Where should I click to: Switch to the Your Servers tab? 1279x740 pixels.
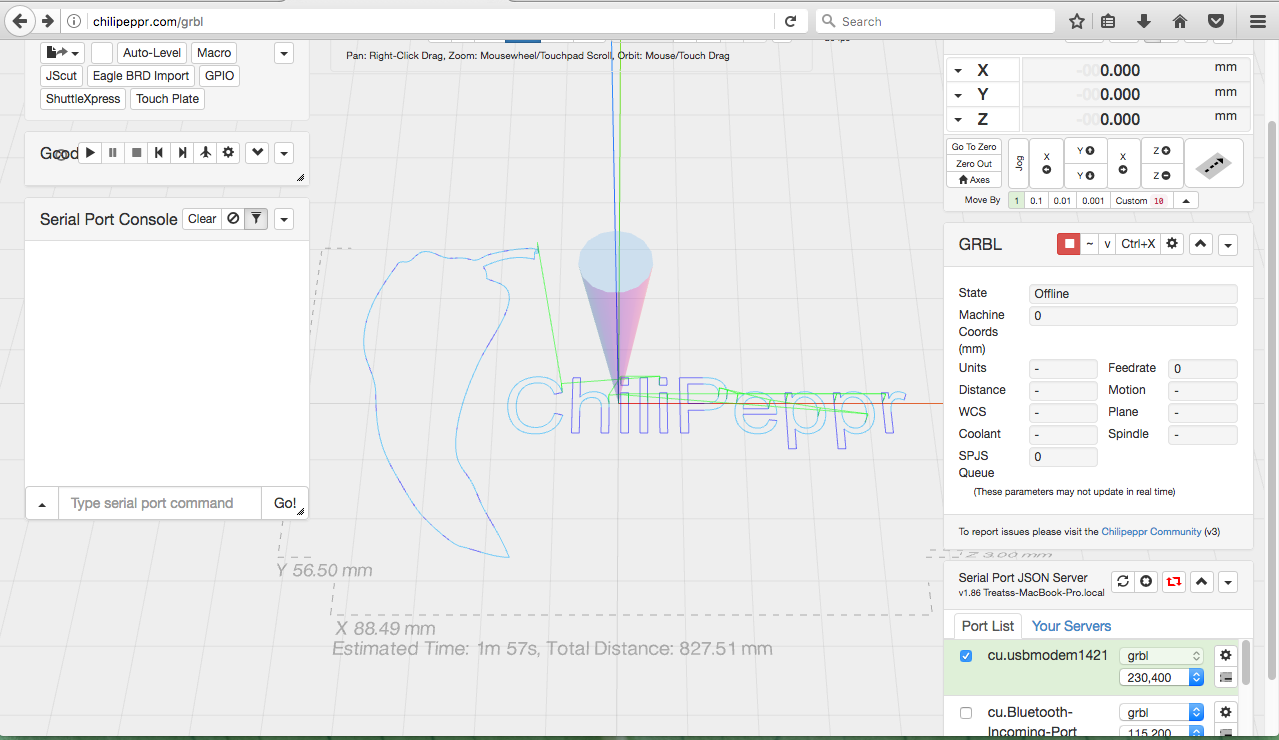pyautogui.click(x=1071, y=626)
